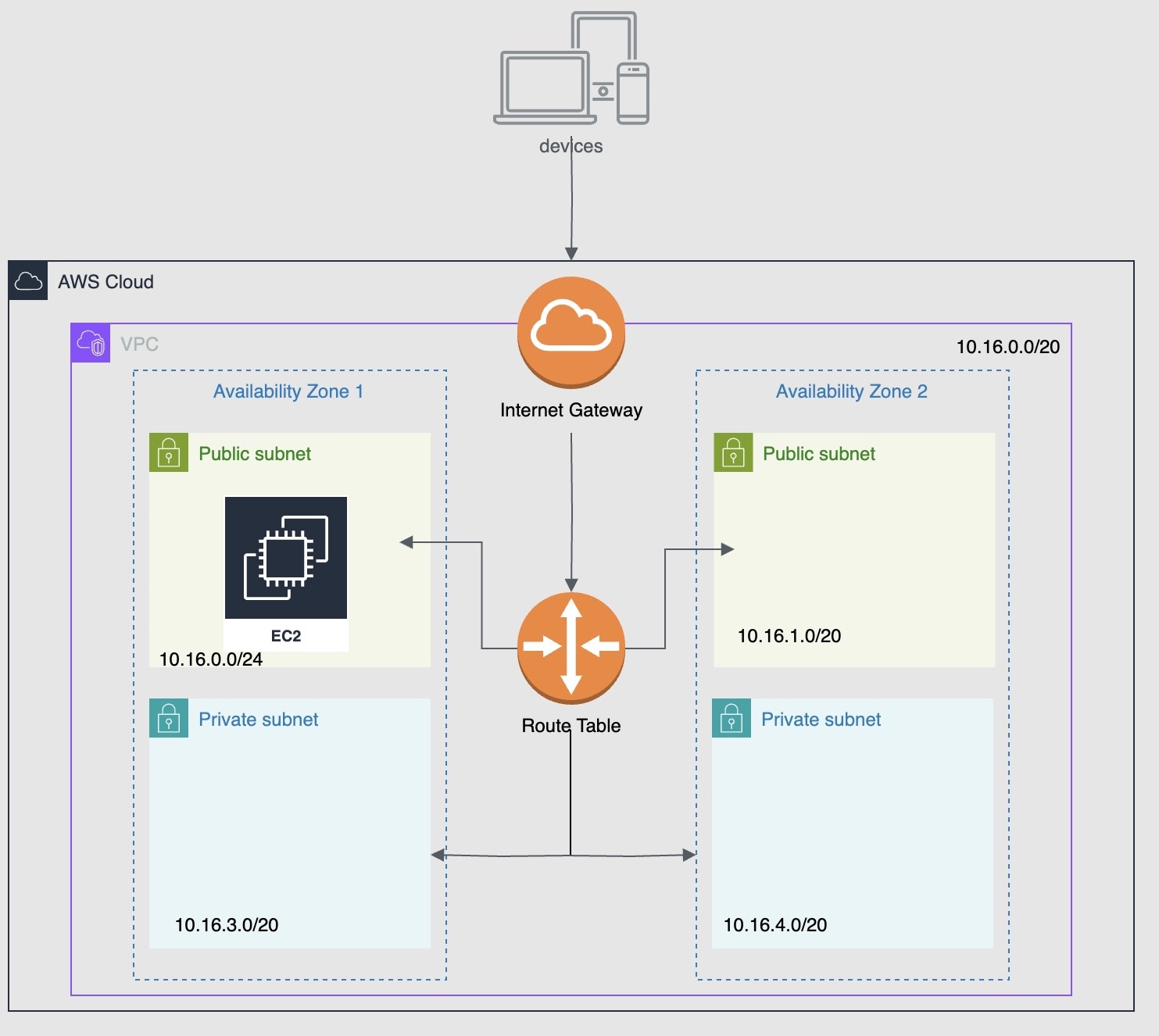
Task: Click the lock icon of Zone 1 public subnet
Action: tap(169, 452)
